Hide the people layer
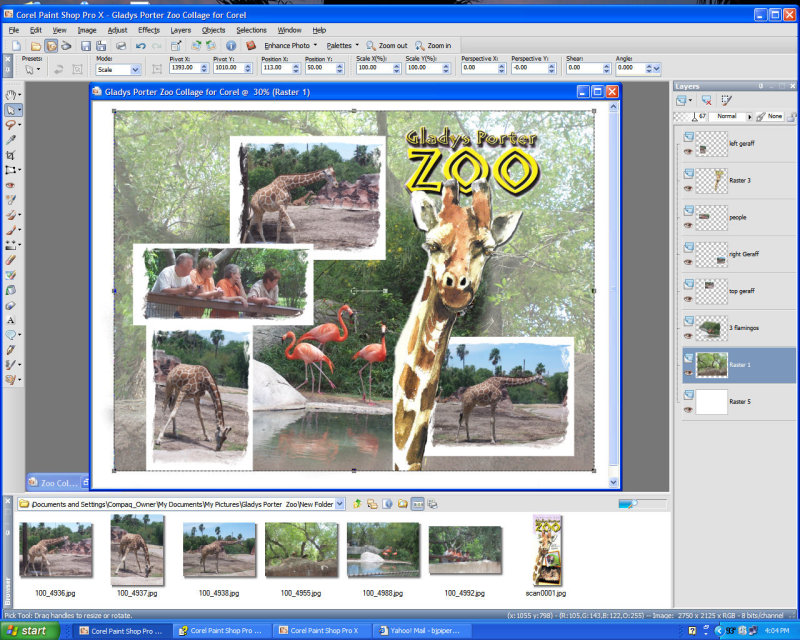 [x=688, y=225]
